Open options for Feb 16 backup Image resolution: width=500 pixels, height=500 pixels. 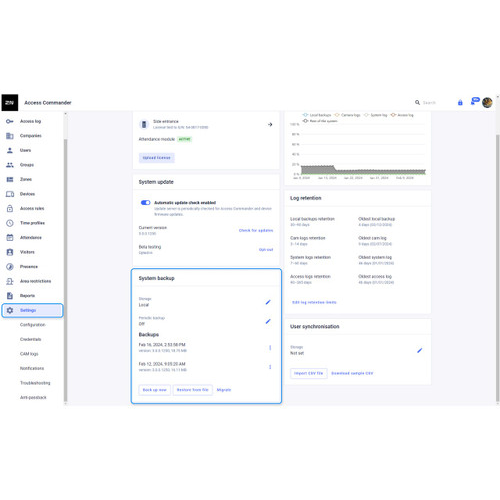(270, 348)
